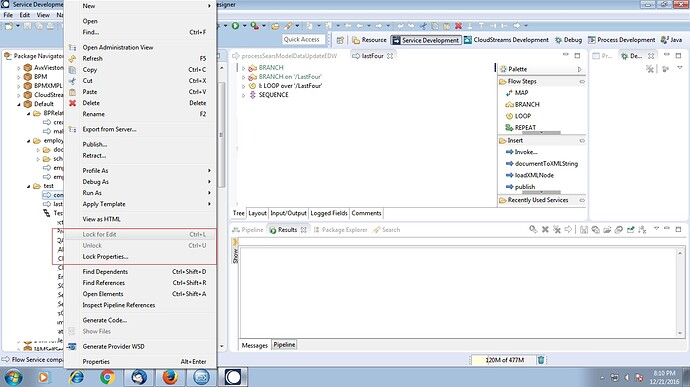
Task: Open Firefox from the Windows taskbar
Action: [170, 377]
